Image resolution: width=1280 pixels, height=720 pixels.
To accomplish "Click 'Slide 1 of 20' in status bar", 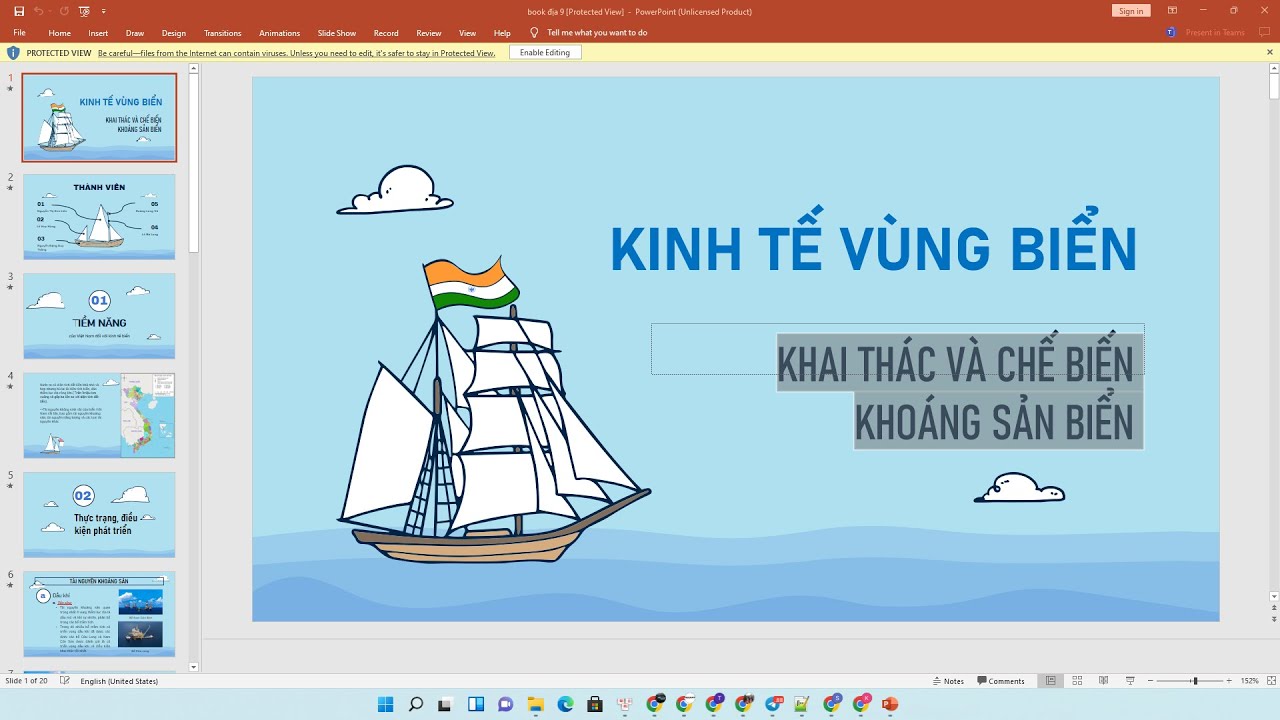I will (27, 681).
